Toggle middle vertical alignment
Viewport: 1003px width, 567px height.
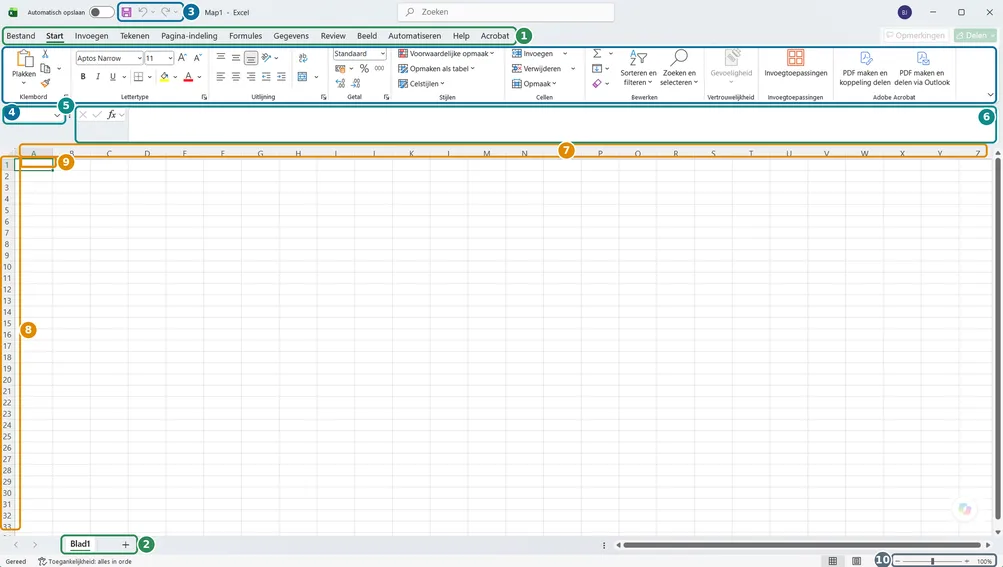[x=236, y=58]
